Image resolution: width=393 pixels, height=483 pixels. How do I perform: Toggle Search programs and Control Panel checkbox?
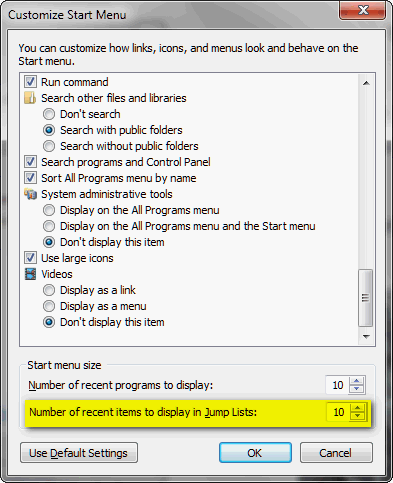pos(30,162)
